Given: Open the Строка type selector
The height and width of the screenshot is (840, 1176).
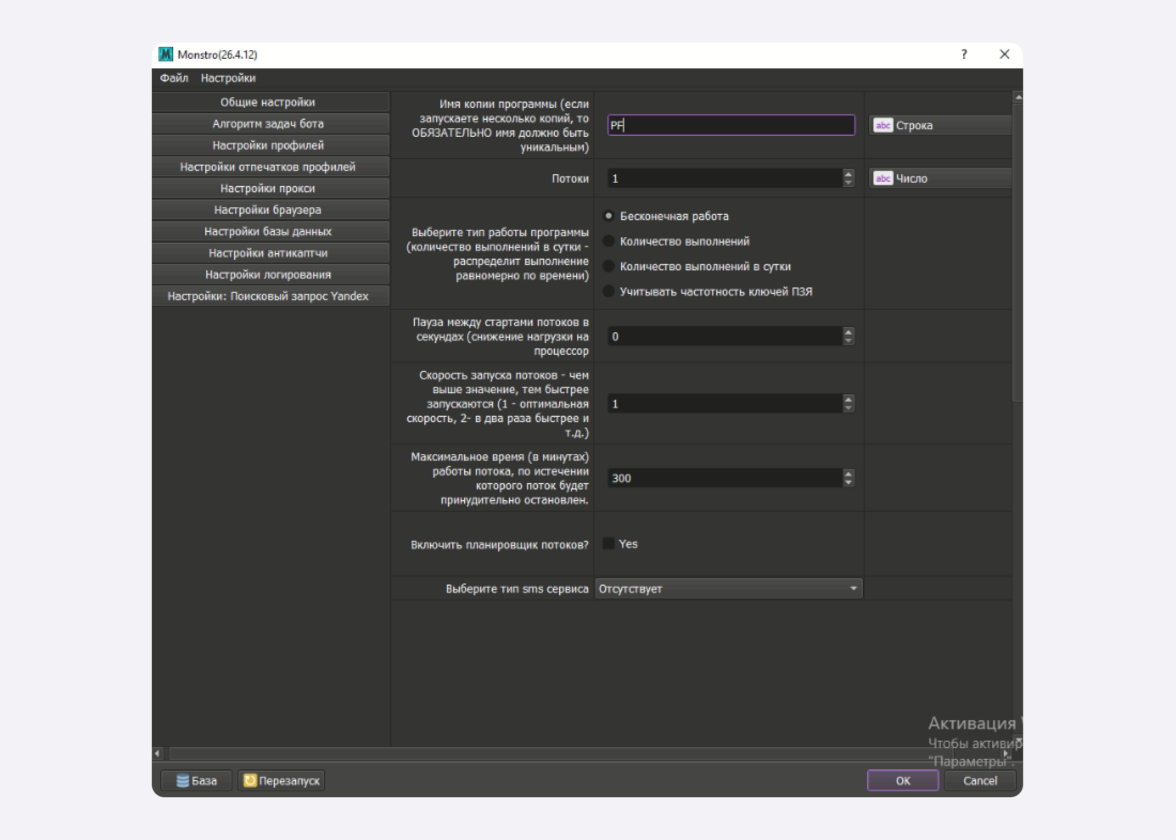Looking at the screenshot, I should pos(940,125).
